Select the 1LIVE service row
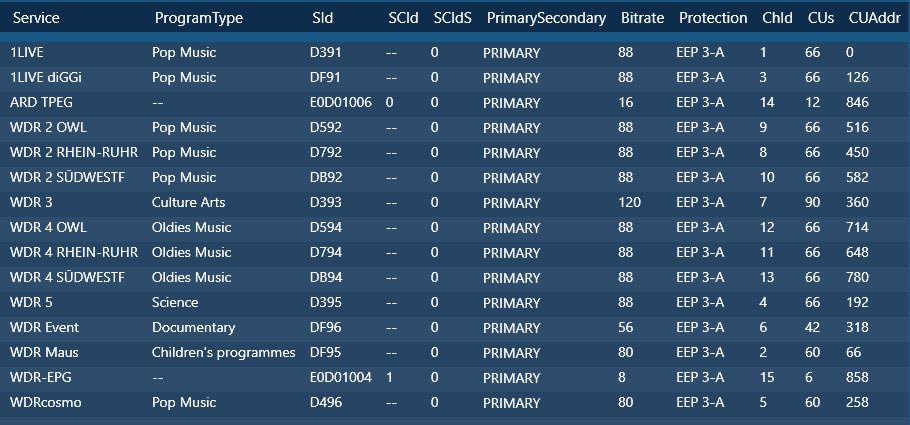 [x=27, y=52]
